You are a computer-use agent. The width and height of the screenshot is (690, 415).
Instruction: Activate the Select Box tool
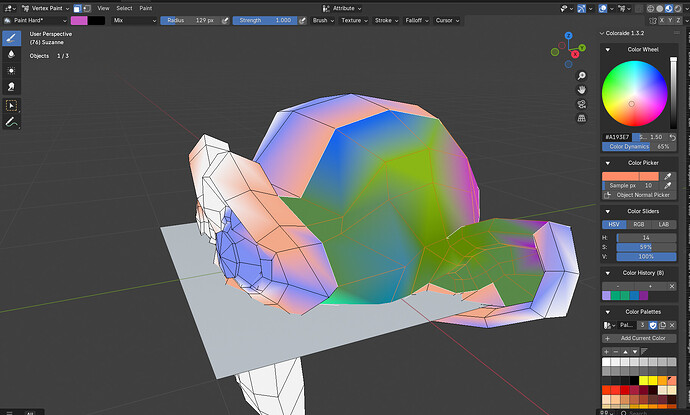[x=11, y=106]
